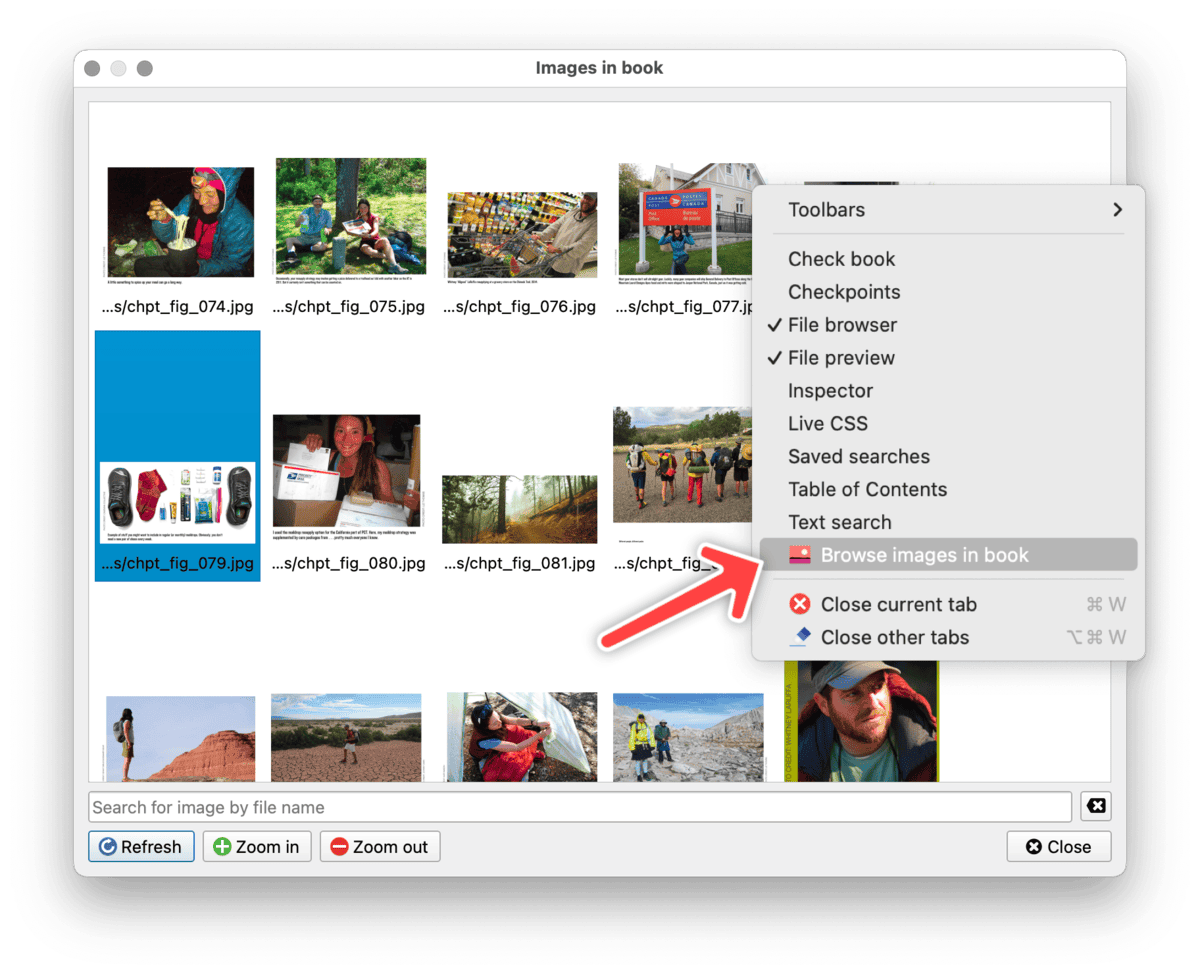Focus the Search for image by file name field
This screenshot has width=1200, height=974.
click(x=580, y=807)
